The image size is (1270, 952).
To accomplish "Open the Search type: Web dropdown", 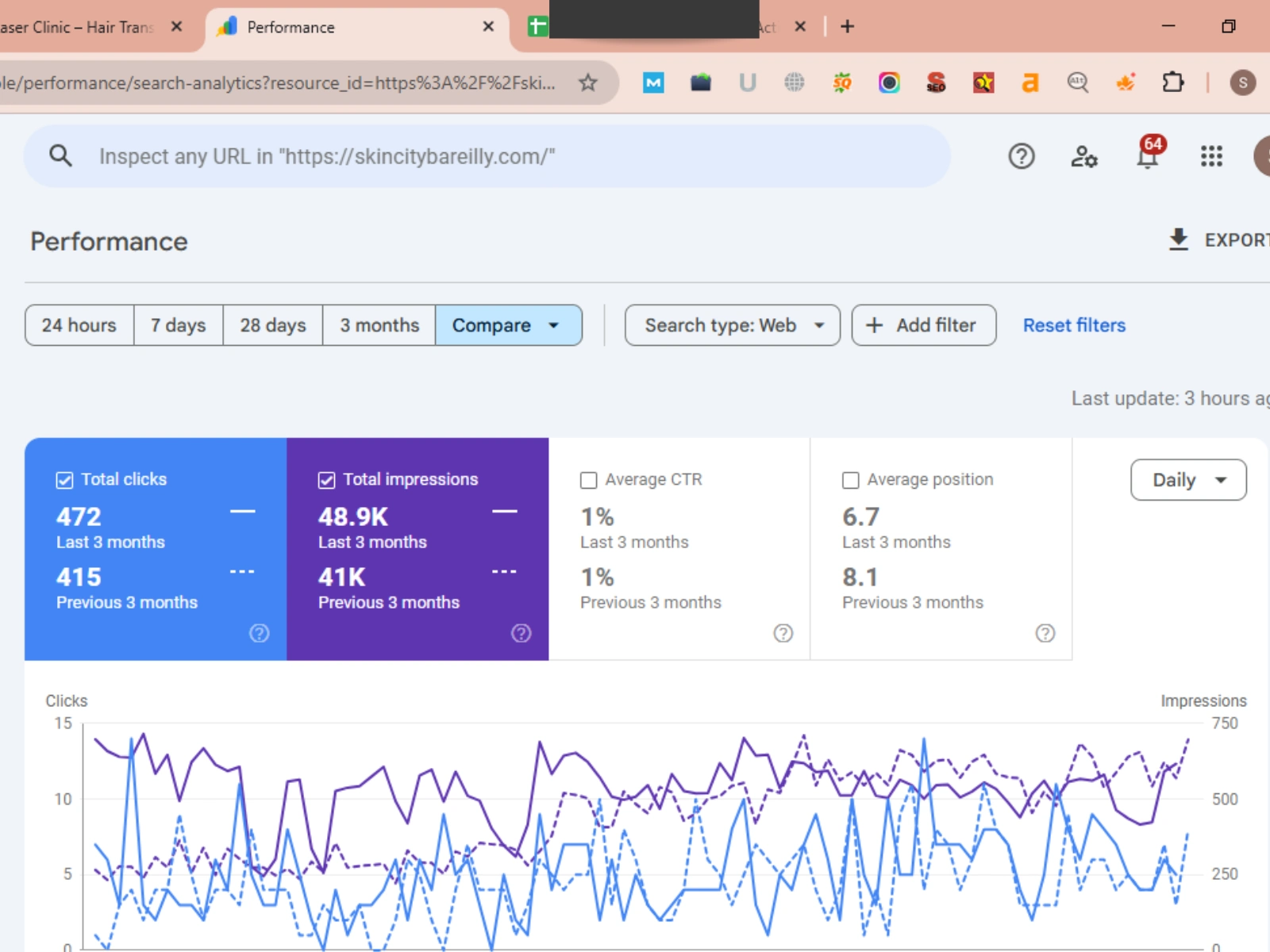I will [733, 325].
